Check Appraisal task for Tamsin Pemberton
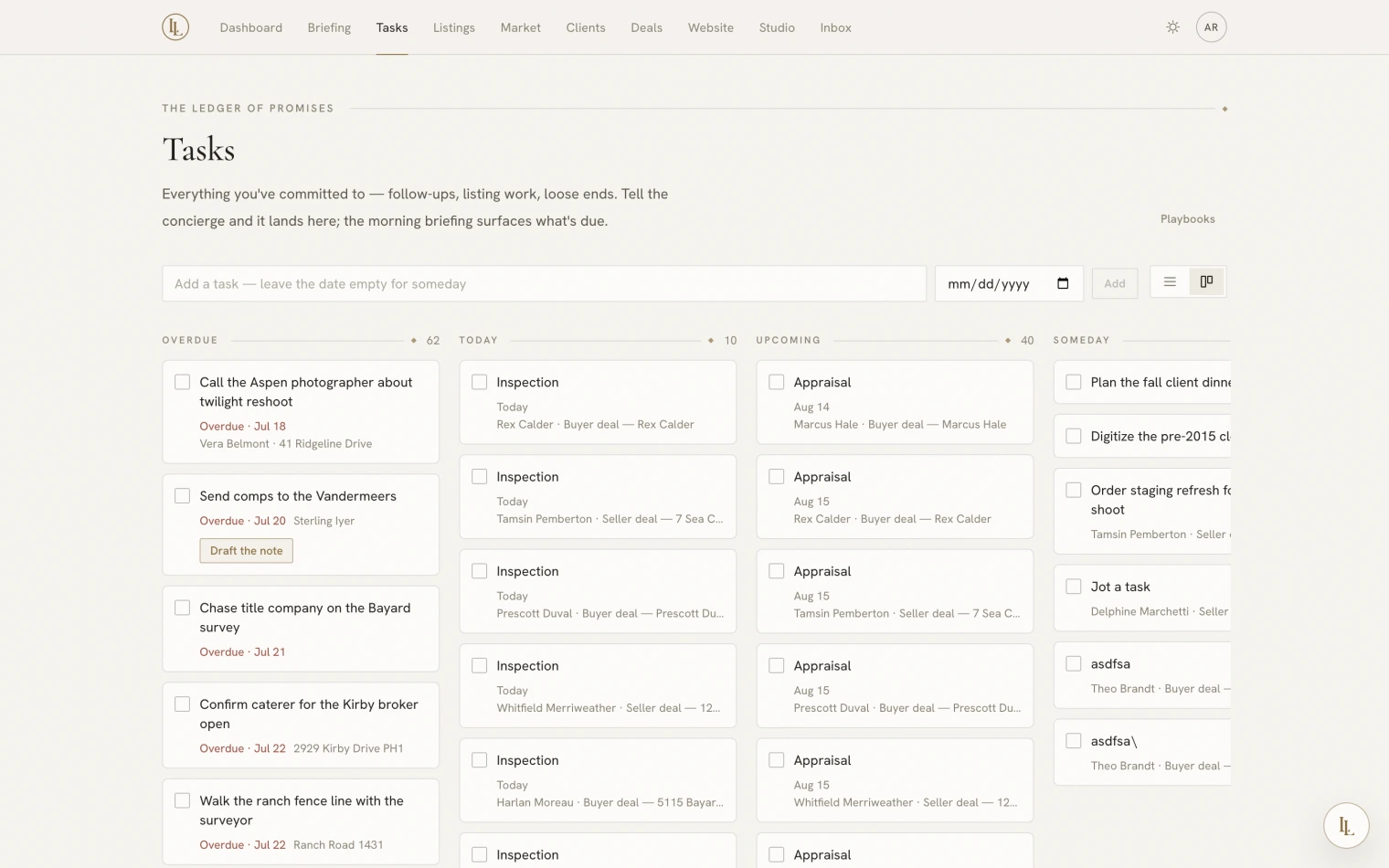1389x868 pixels. pyautogui.click(x=776, y=571)
